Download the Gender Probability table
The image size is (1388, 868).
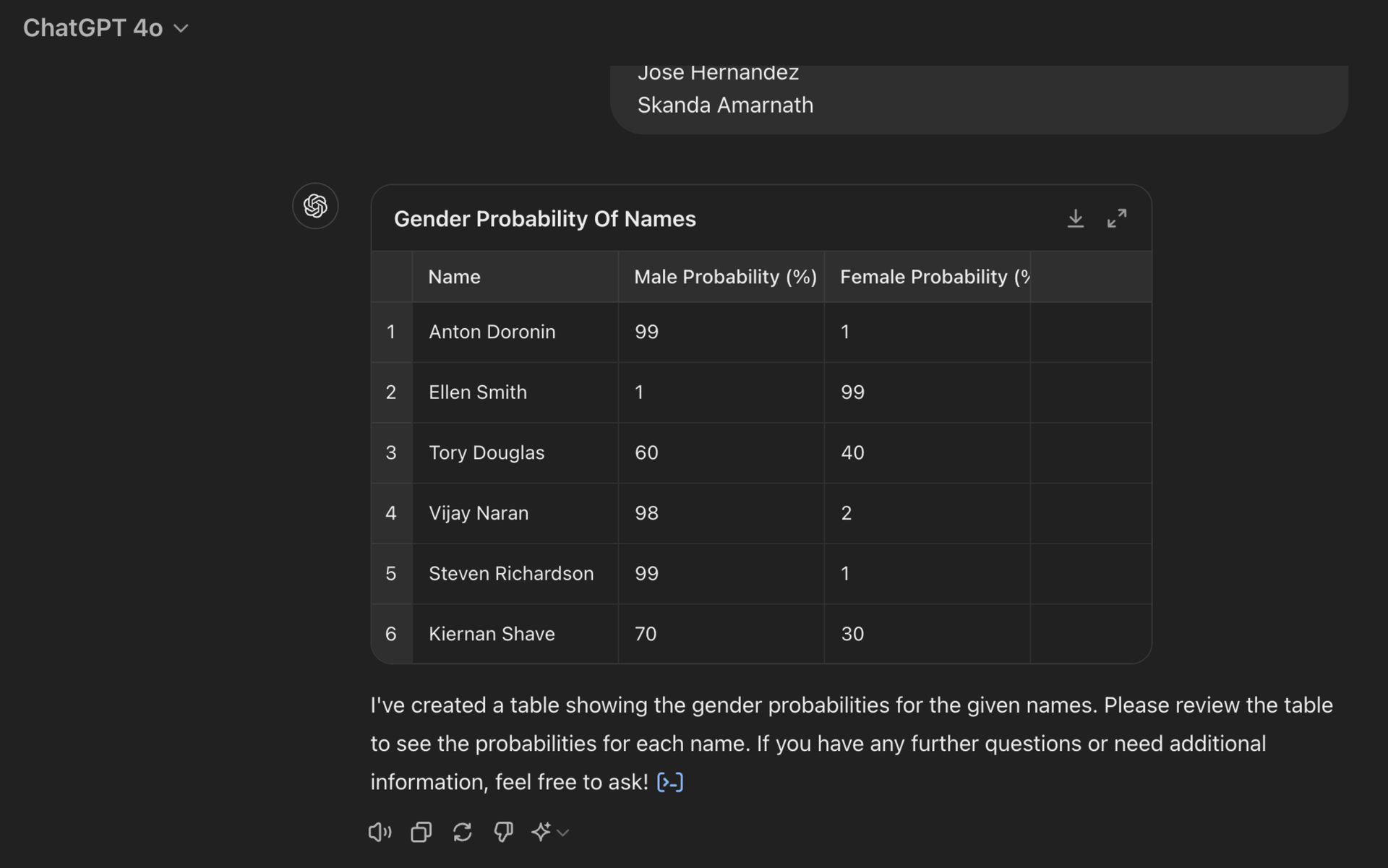[1075, 218]
